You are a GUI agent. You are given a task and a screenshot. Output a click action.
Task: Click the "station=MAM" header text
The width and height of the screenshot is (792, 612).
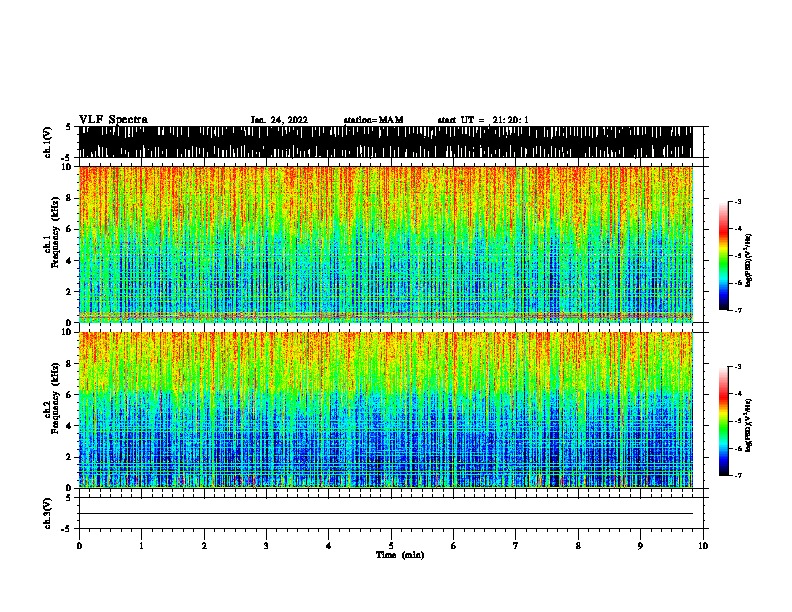373,120
